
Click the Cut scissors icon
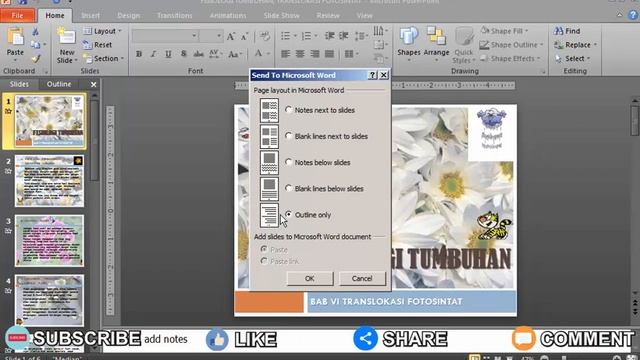coord(36,32)
